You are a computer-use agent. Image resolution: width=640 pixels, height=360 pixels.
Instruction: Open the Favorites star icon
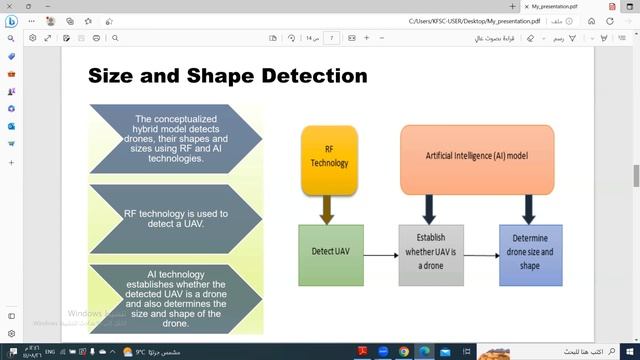88,21
